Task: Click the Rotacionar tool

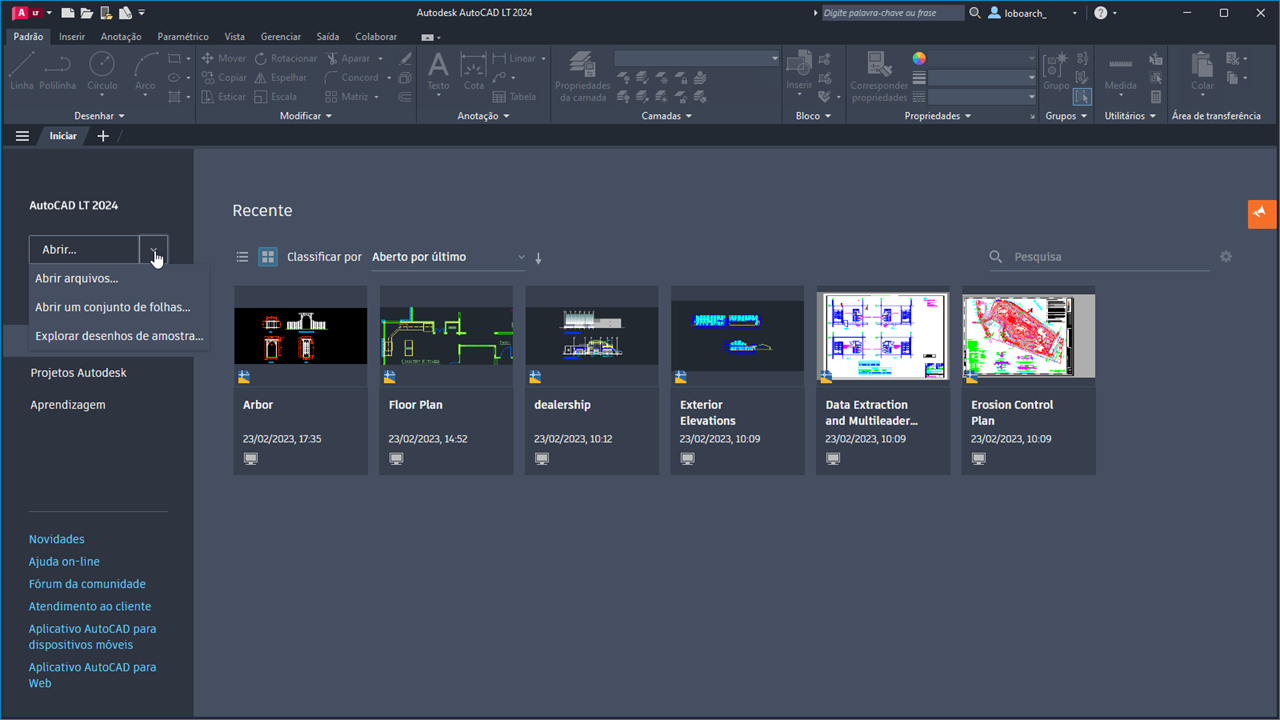Action: pyautogui.click(x=285, y=58)
